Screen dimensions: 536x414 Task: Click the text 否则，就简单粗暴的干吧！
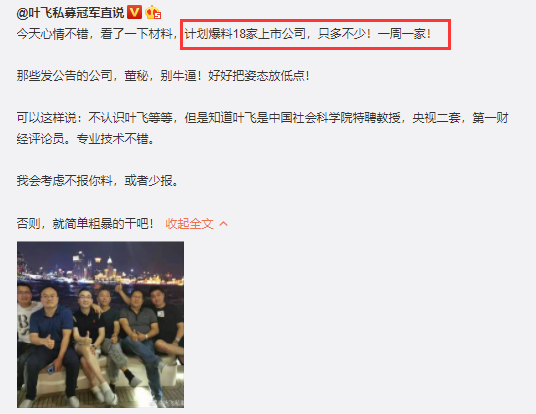point(85,224)
